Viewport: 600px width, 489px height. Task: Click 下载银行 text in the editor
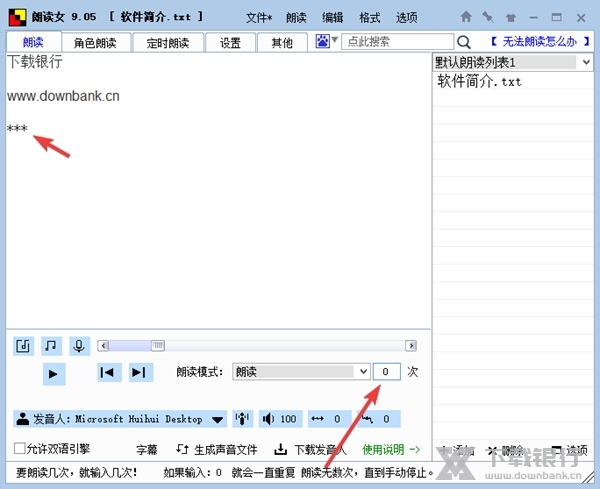pyautogui.click(x=34, y=62)
